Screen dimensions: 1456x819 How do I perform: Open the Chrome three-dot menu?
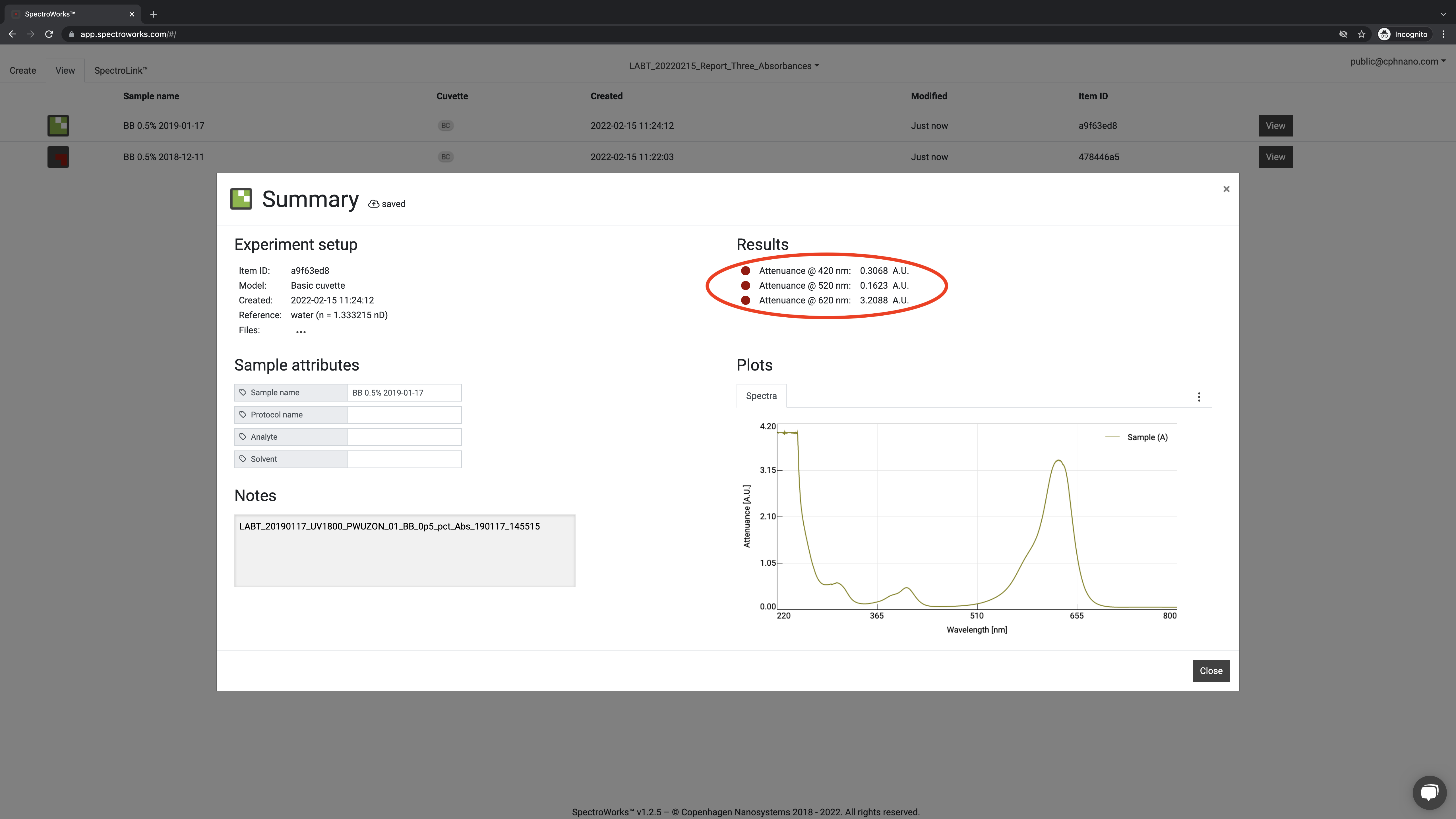pos(1443,34)
